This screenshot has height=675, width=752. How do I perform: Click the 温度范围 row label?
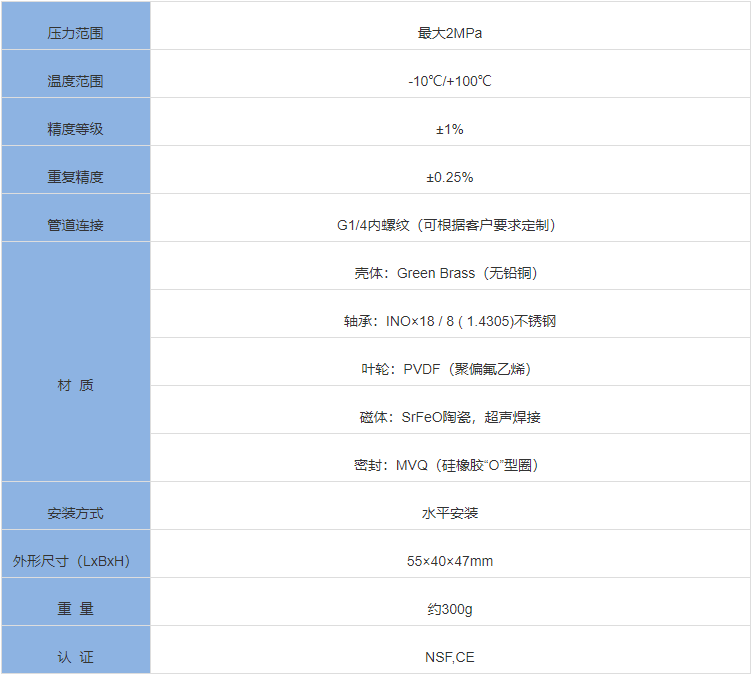[x=75, y=81]
